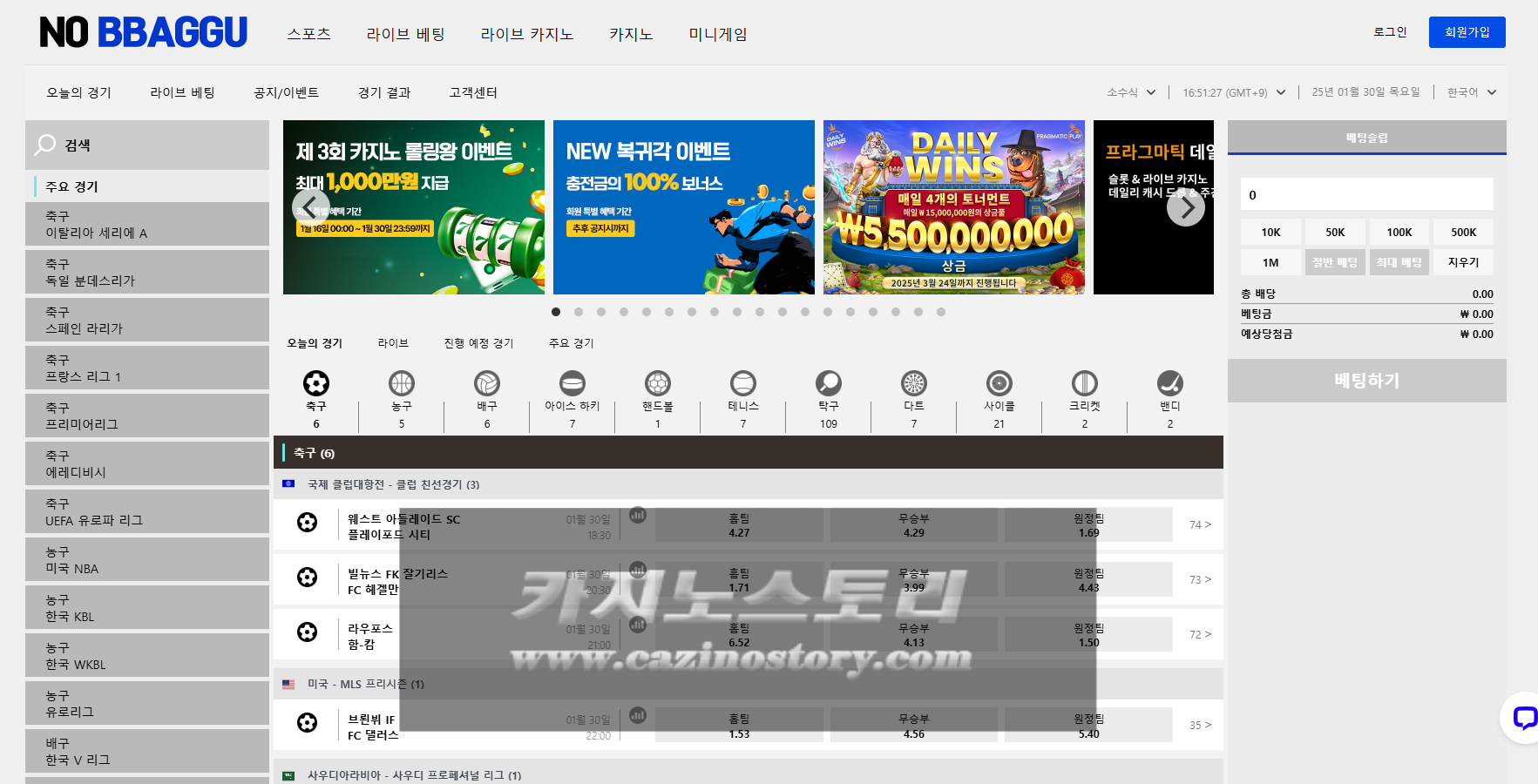Click the NO BBAGGU logo

(x=144, y=32)
